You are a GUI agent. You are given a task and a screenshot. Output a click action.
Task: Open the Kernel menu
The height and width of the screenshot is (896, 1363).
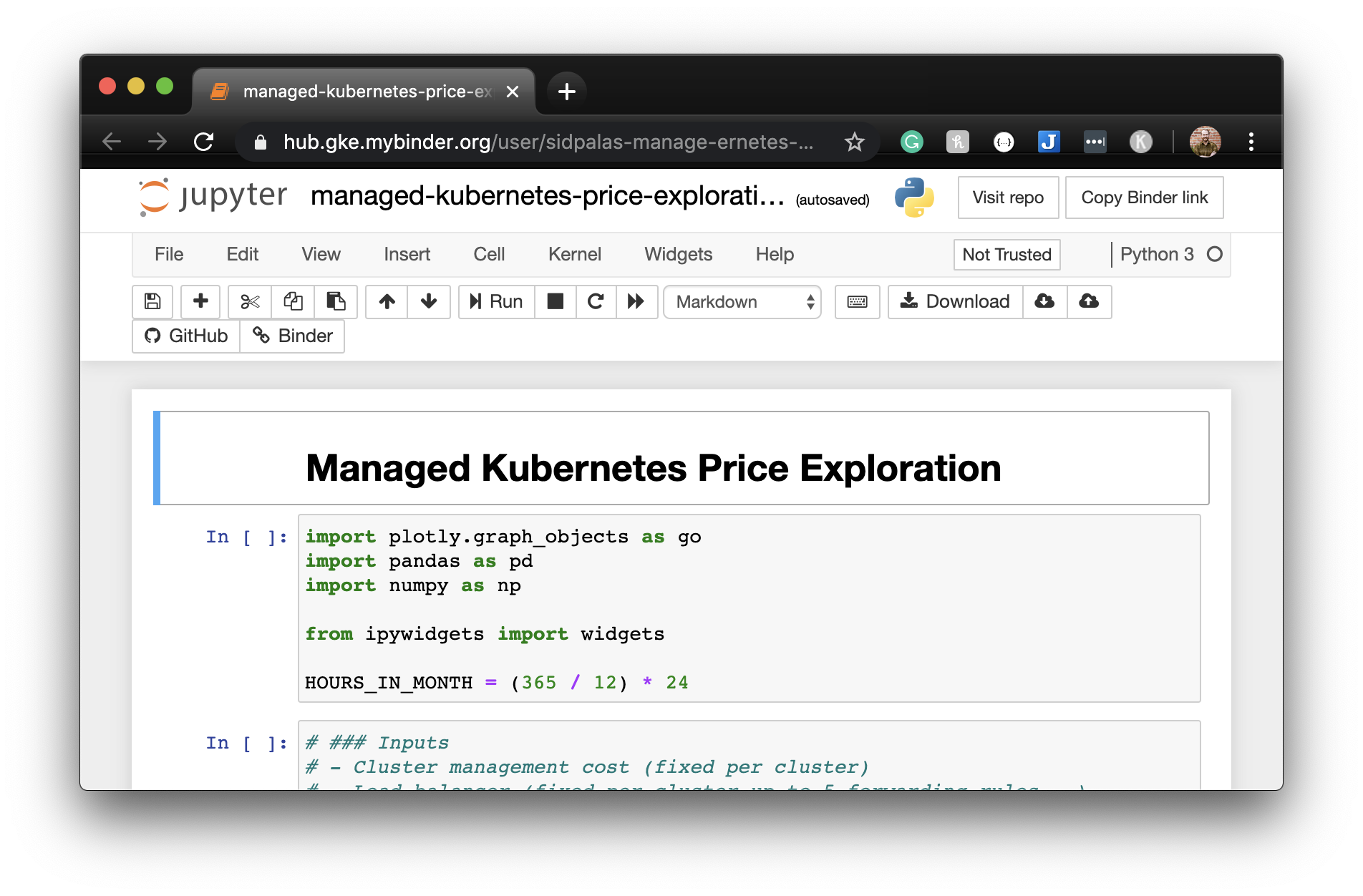click(x=574, y=254)
